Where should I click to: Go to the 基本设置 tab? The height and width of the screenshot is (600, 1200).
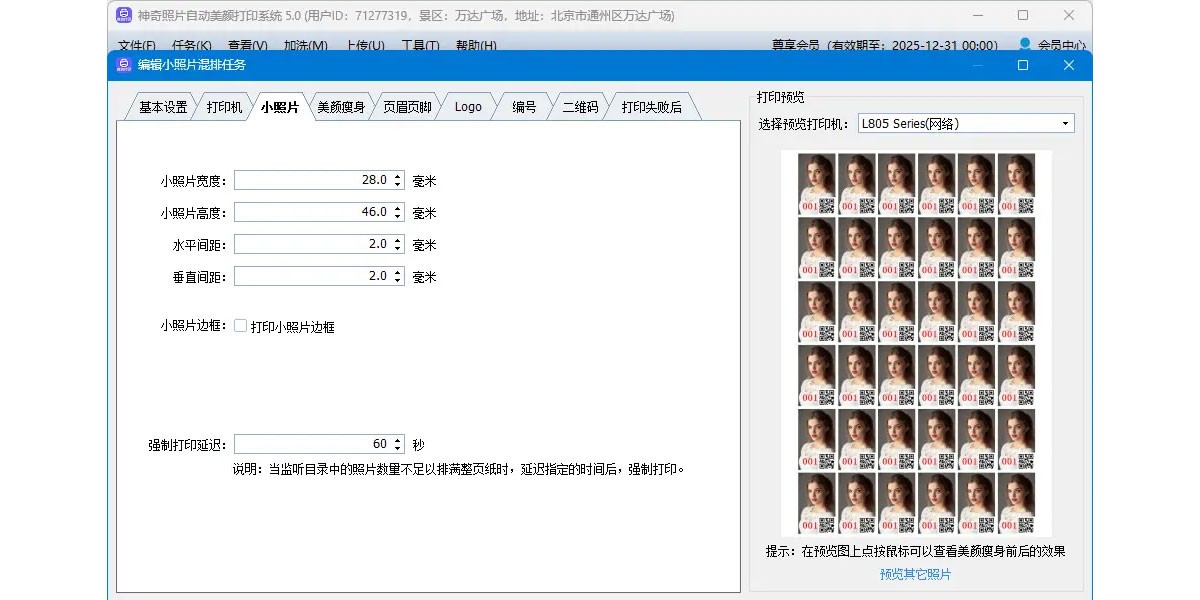pyautogui.click(x=163, y=107)
